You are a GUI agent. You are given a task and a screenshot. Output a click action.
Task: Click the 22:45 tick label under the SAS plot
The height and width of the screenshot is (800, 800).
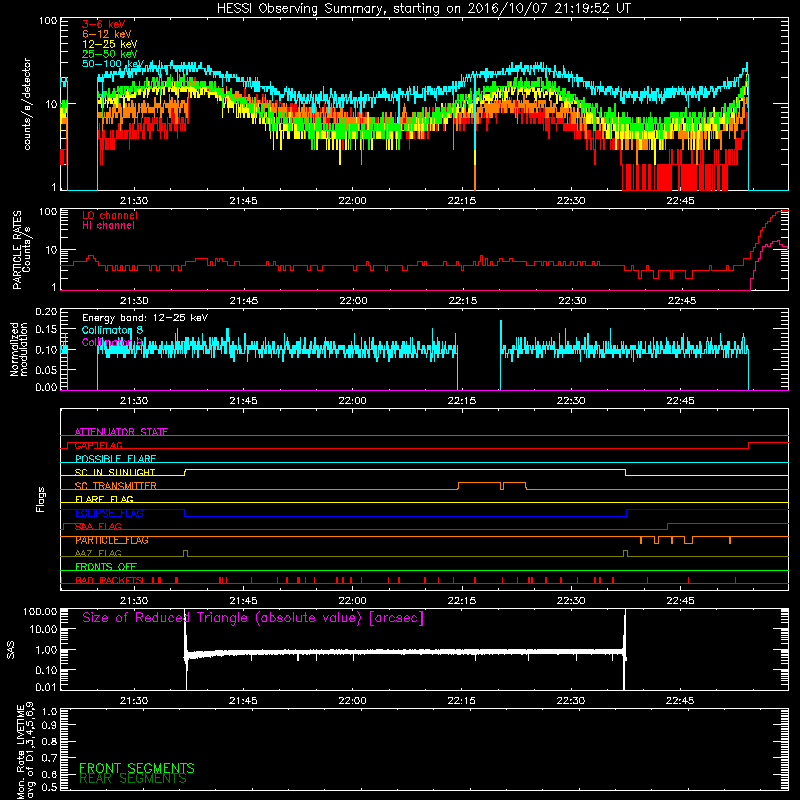point(680,701)
